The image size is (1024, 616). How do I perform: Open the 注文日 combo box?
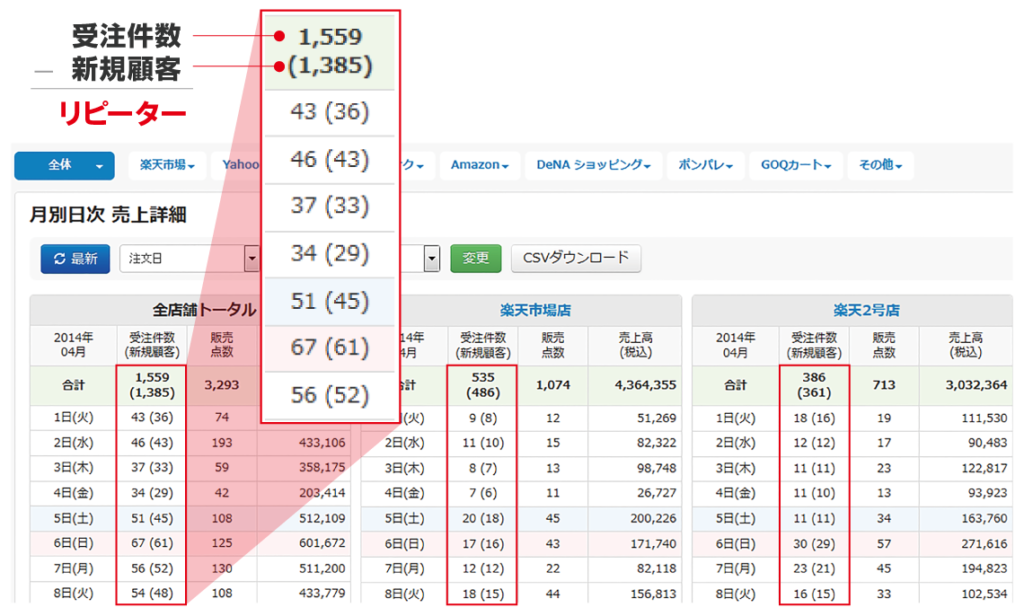coord(189,259)
